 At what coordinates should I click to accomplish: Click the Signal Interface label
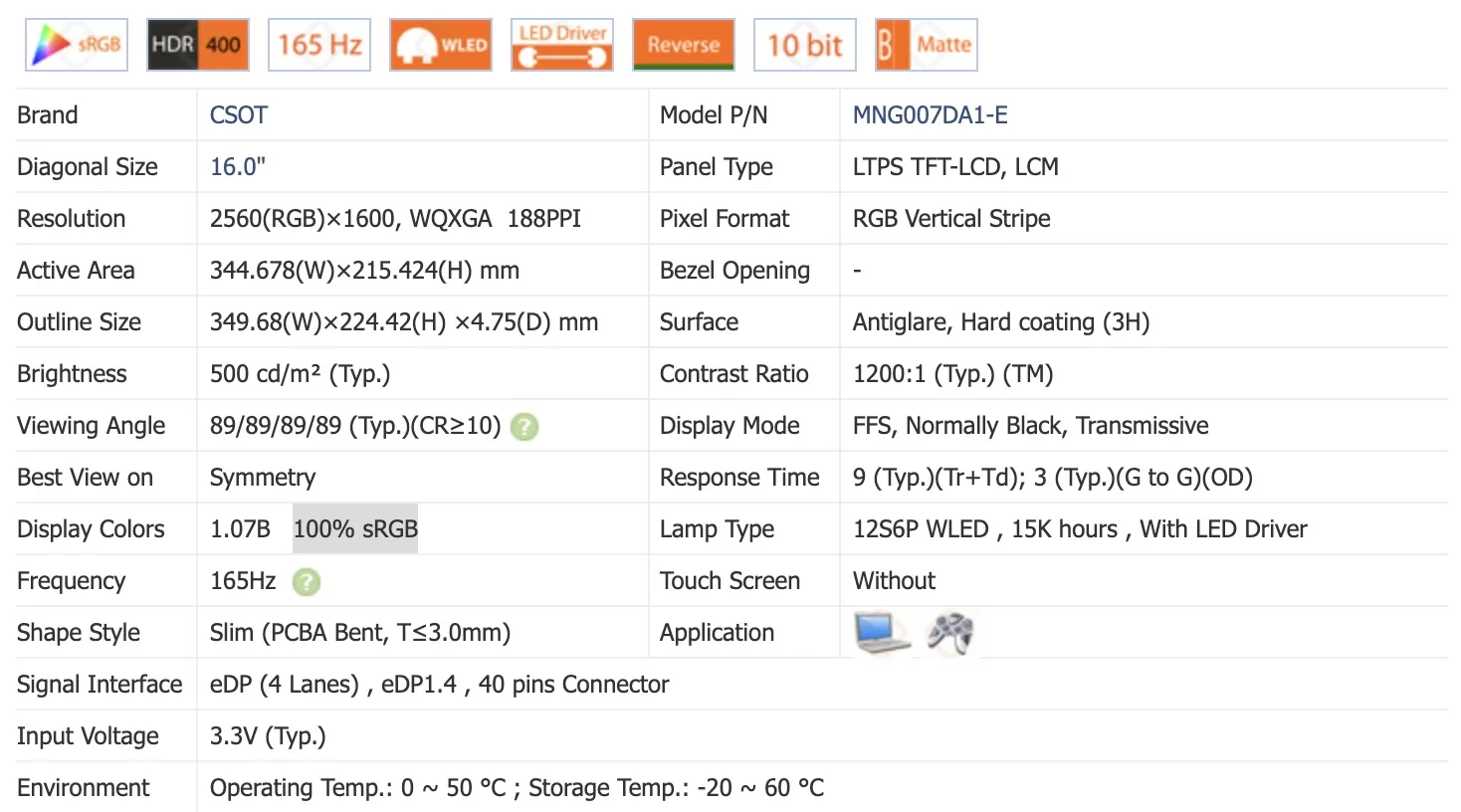click(100, 685)
